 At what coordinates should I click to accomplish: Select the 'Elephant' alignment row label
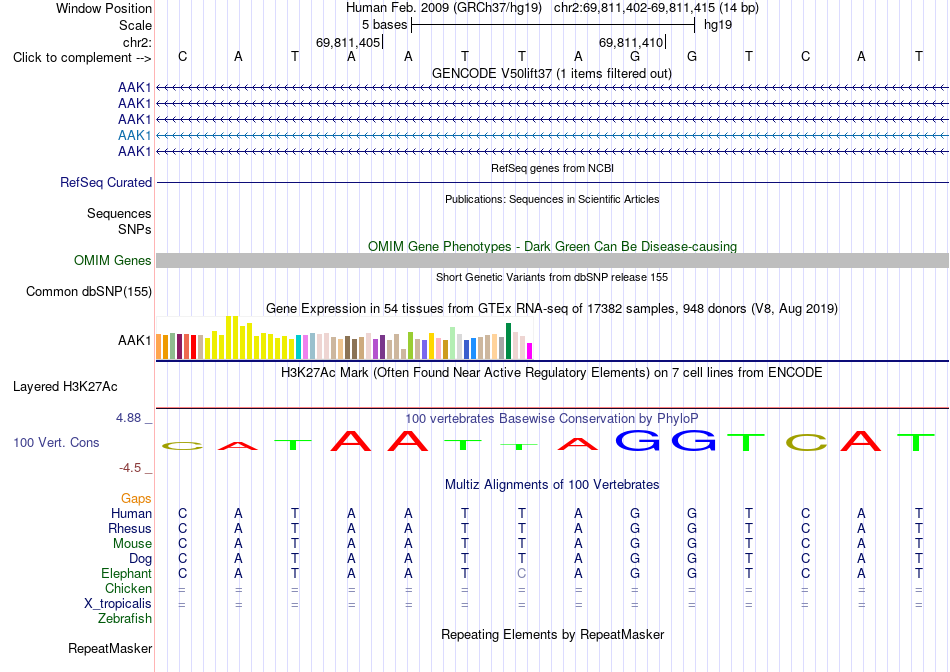126,573
